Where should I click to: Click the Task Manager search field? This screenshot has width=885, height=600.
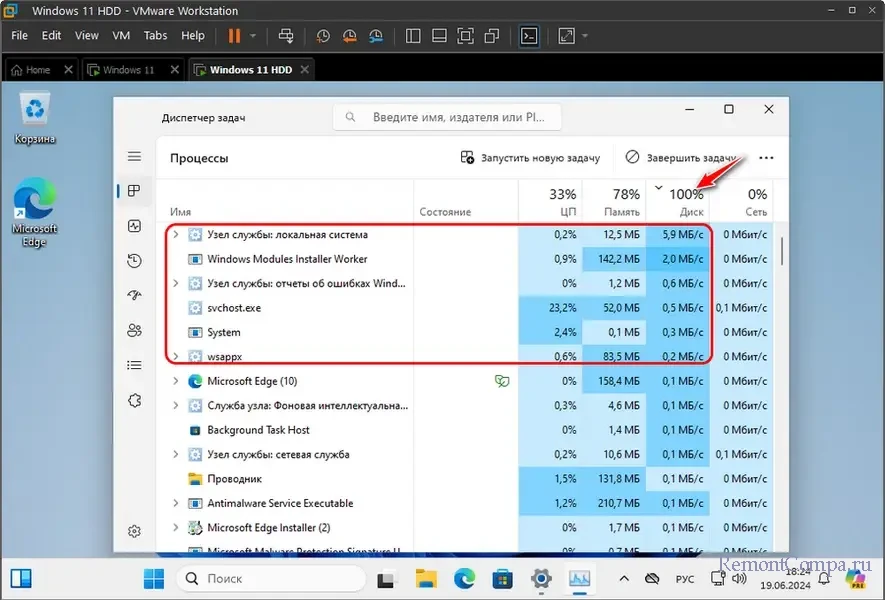446,117
